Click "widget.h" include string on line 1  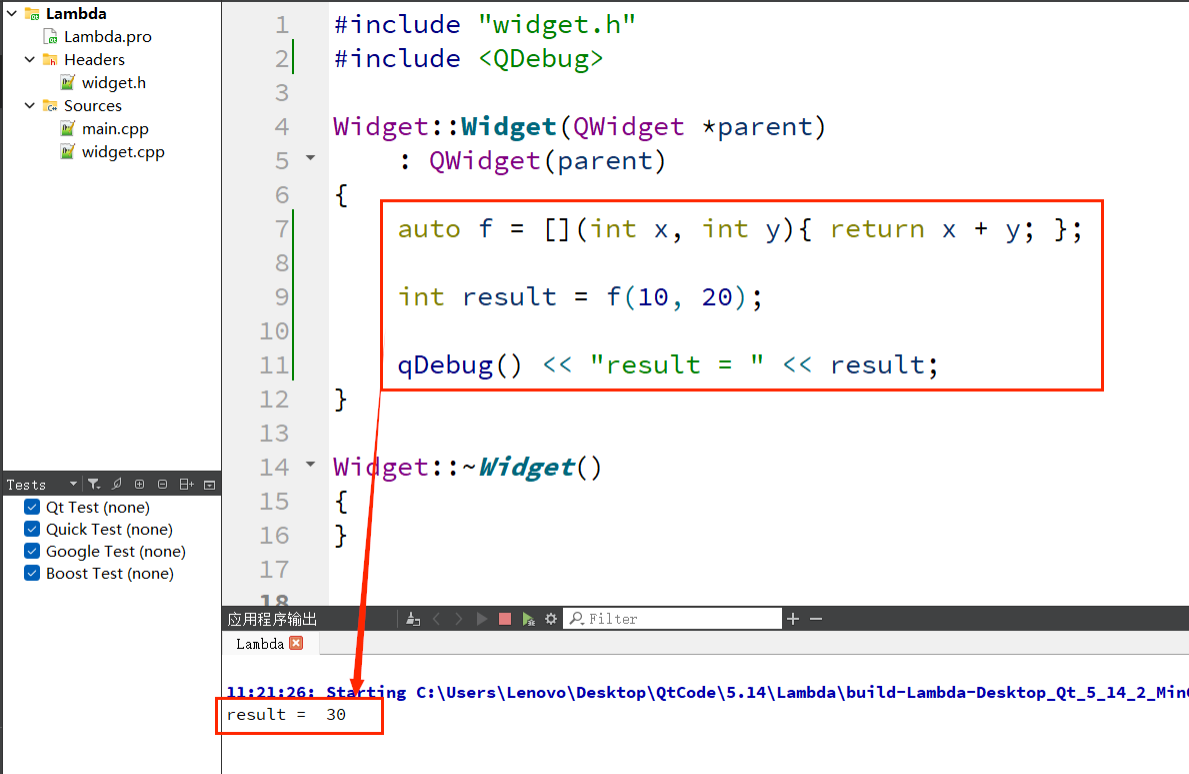coord(557,25)
